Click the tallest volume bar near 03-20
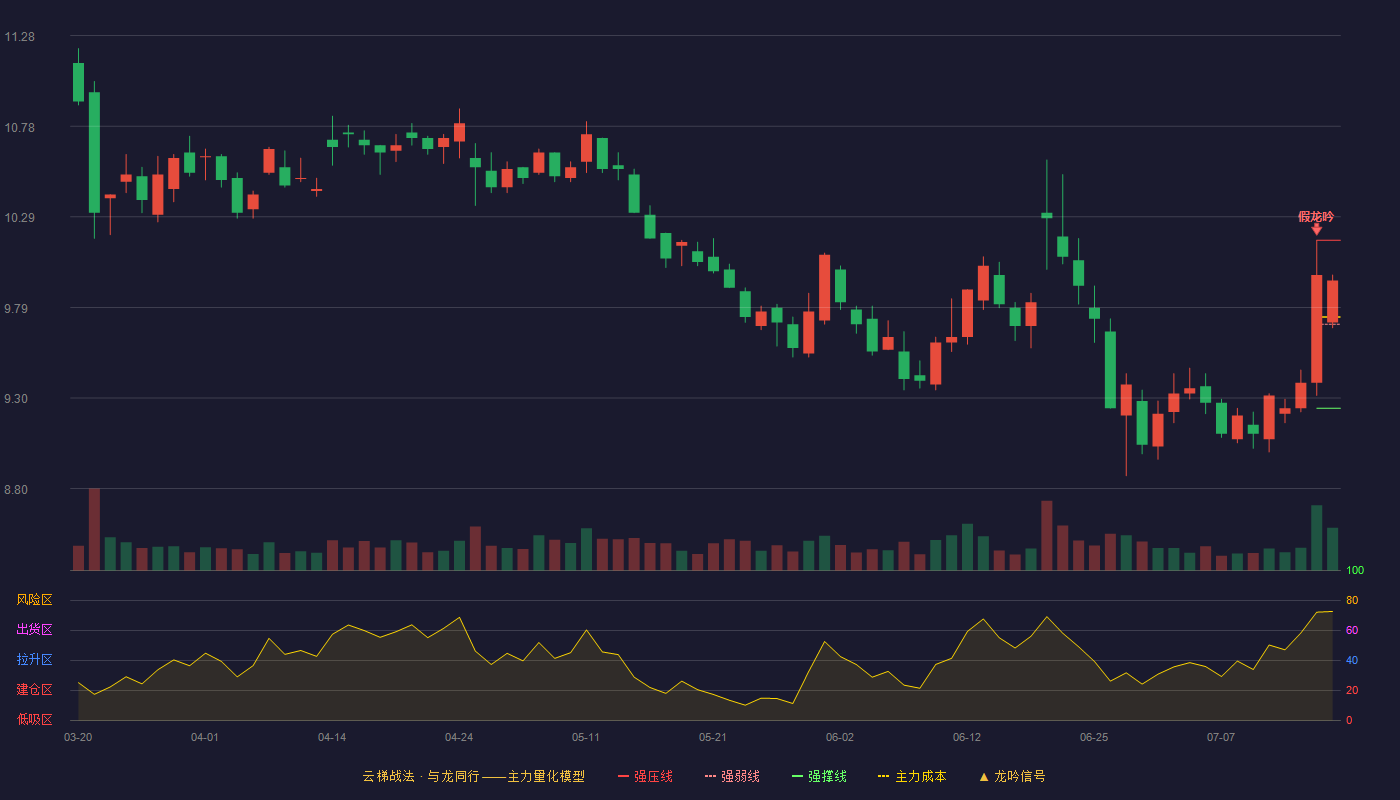 coord(94,529)
